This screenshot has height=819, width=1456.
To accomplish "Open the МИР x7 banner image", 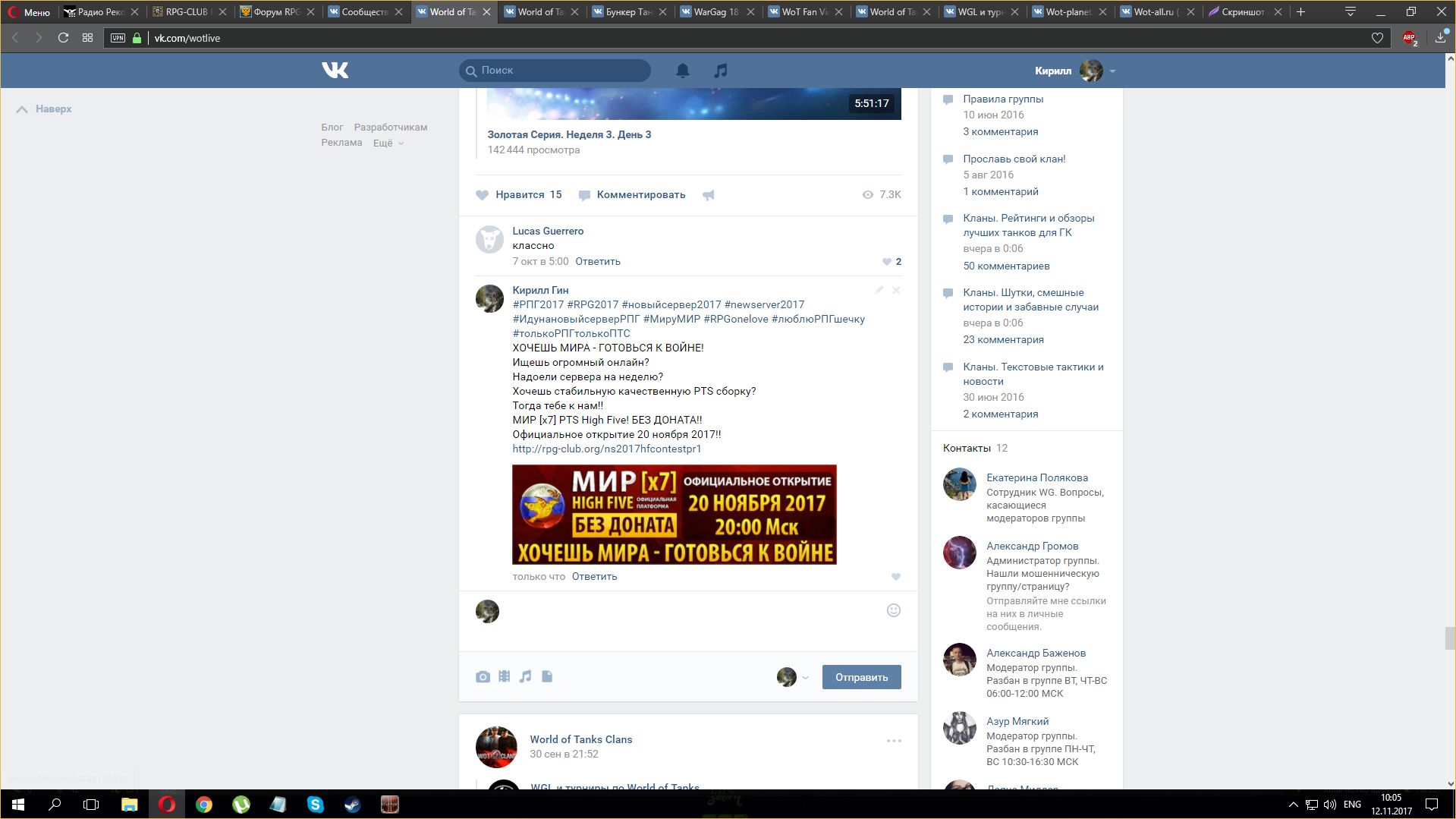I will point(675,515).
